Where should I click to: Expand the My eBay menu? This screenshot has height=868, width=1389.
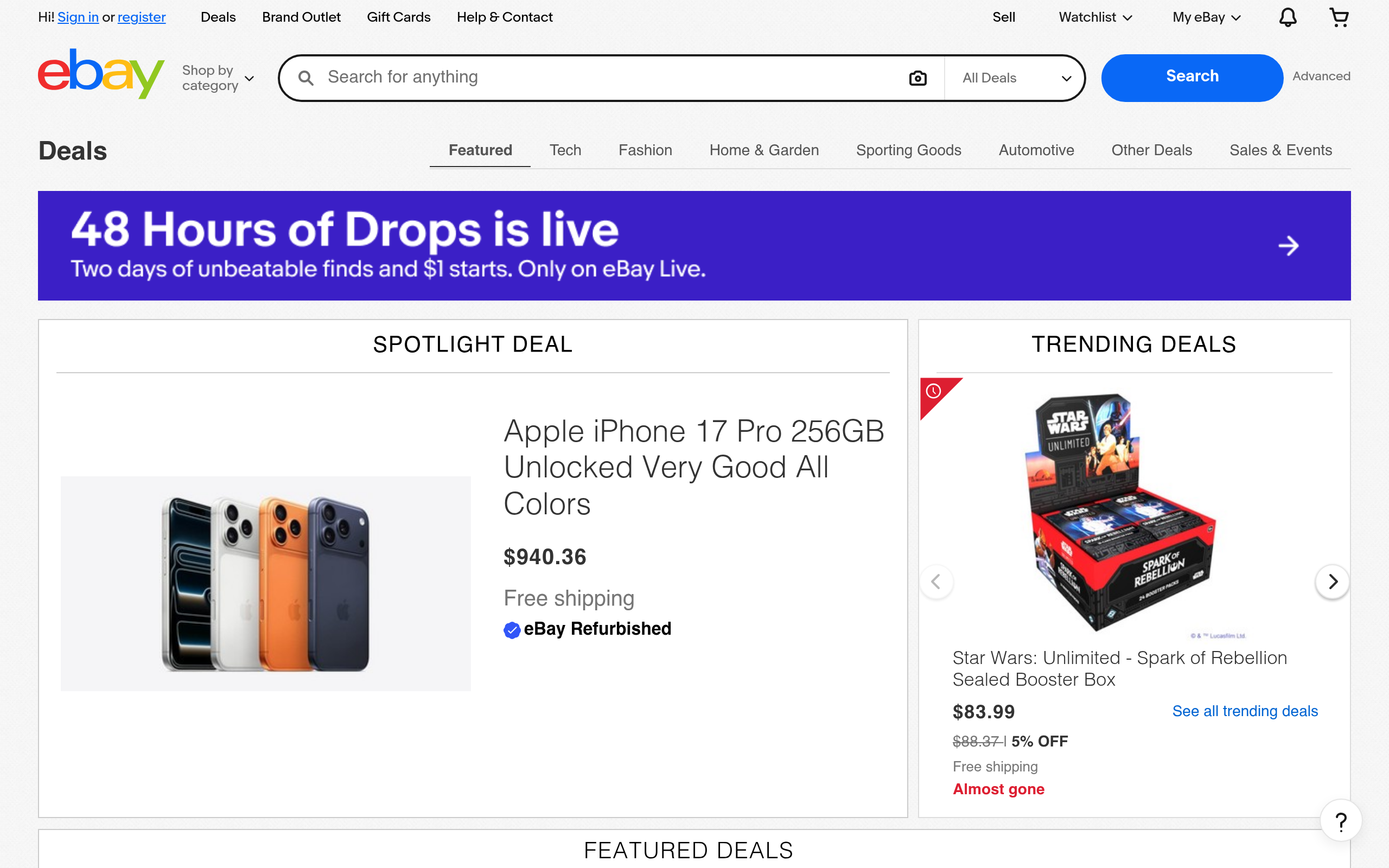click(x=1205, y=17)
